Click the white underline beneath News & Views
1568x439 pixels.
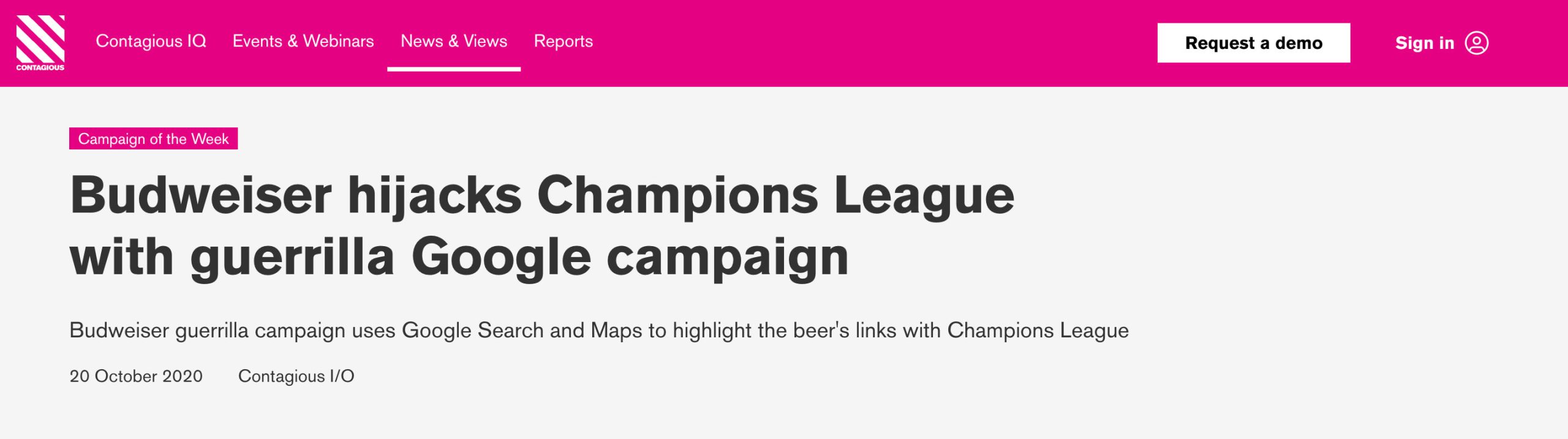click(x=453, y=69)
